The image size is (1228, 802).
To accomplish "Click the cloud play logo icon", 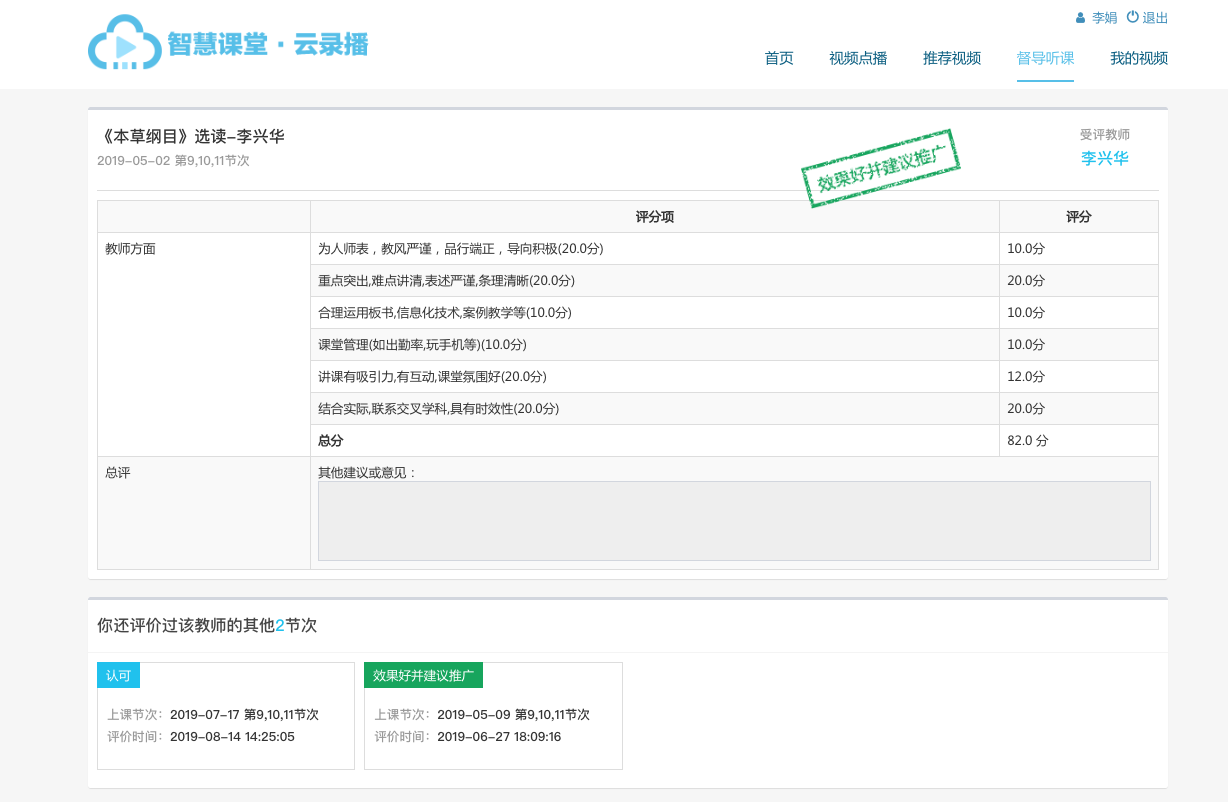I will point(125,43).
